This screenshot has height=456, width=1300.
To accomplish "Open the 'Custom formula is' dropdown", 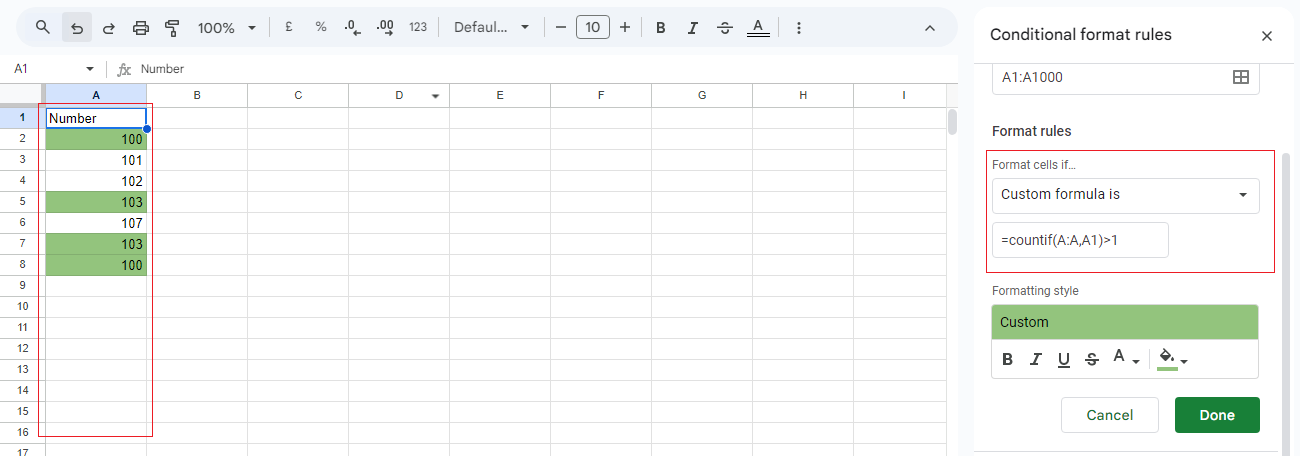I will [x=1125, y=195].
